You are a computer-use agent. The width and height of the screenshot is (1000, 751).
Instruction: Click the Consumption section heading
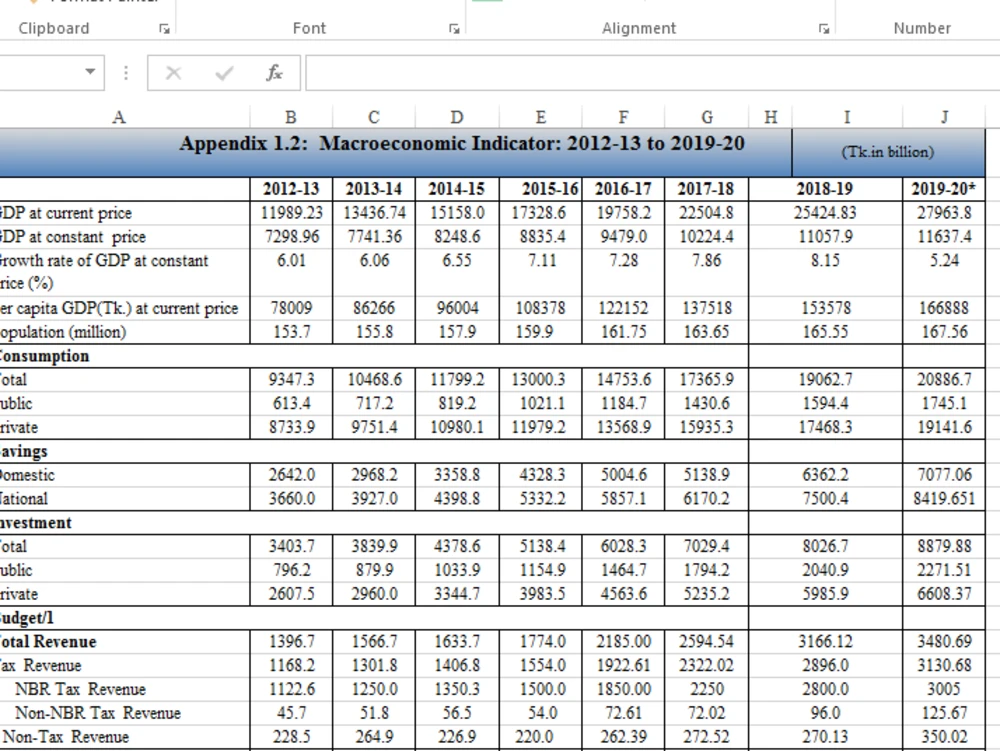[x=43, y=356]
